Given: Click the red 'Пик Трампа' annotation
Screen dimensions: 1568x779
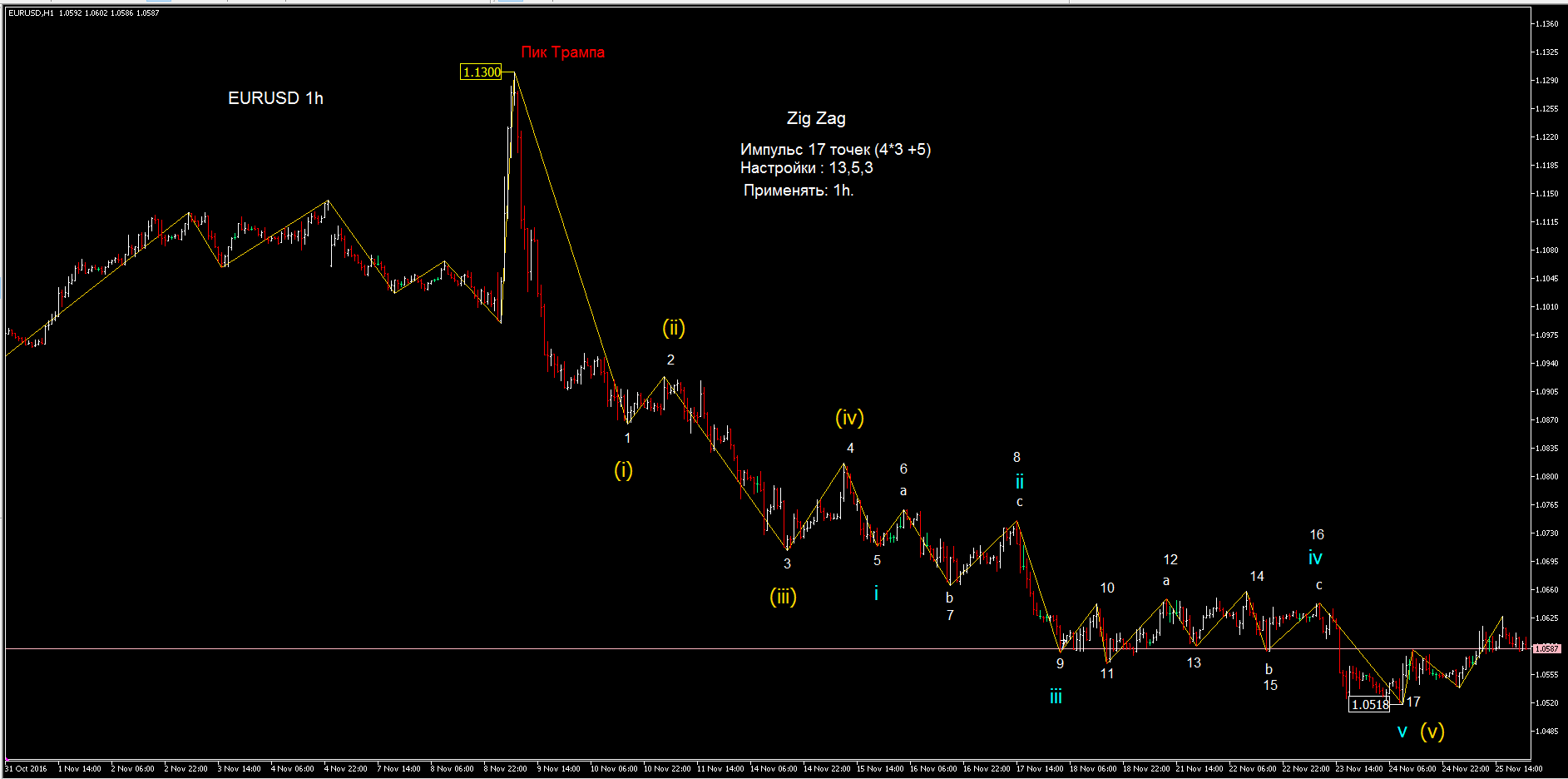Looking at the screenshot, I should (x=562, y=52).
